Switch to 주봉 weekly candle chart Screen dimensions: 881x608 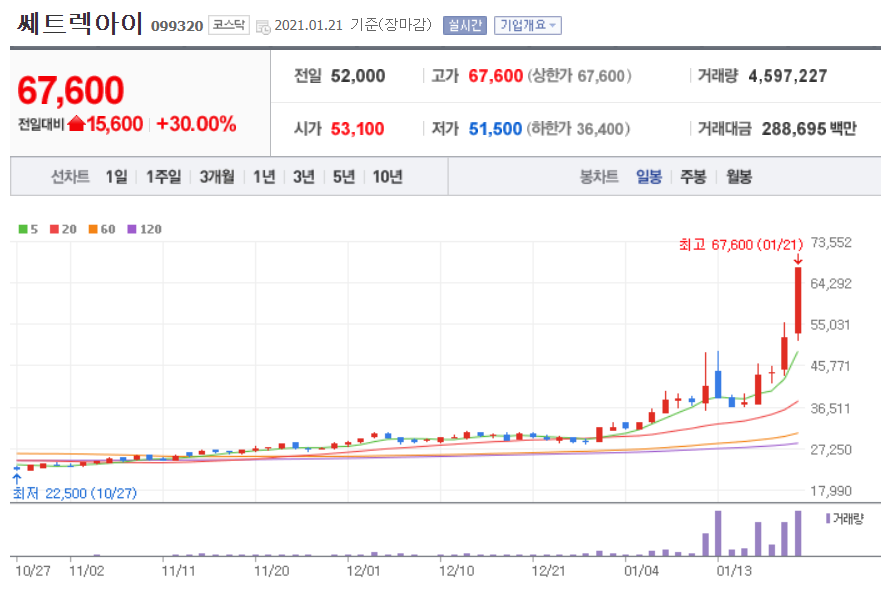(x=693, y=177)
